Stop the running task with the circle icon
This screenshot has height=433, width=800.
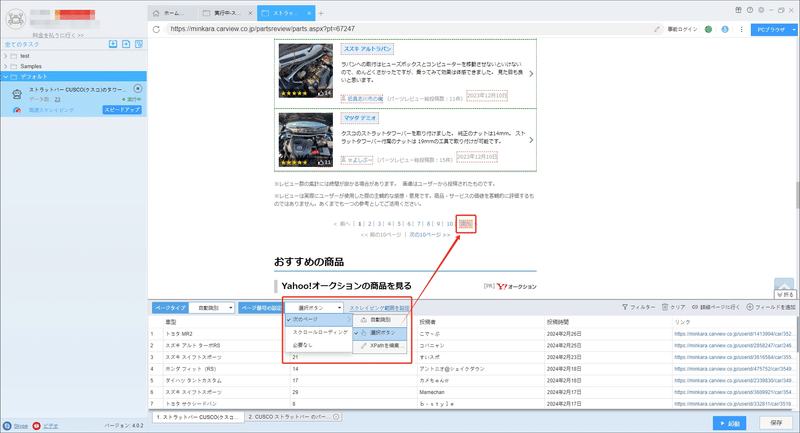[x=138, y=89]
